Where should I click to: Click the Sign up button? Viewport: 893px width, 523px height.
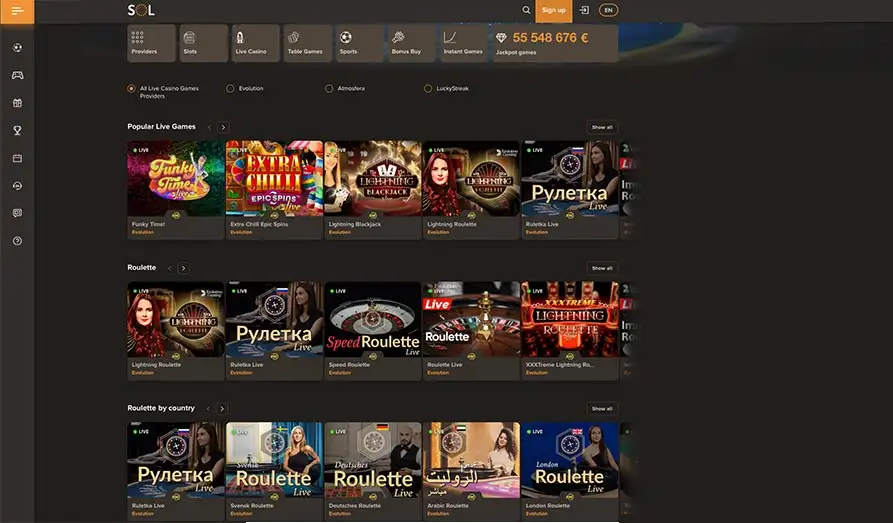[x=553, y=10]
